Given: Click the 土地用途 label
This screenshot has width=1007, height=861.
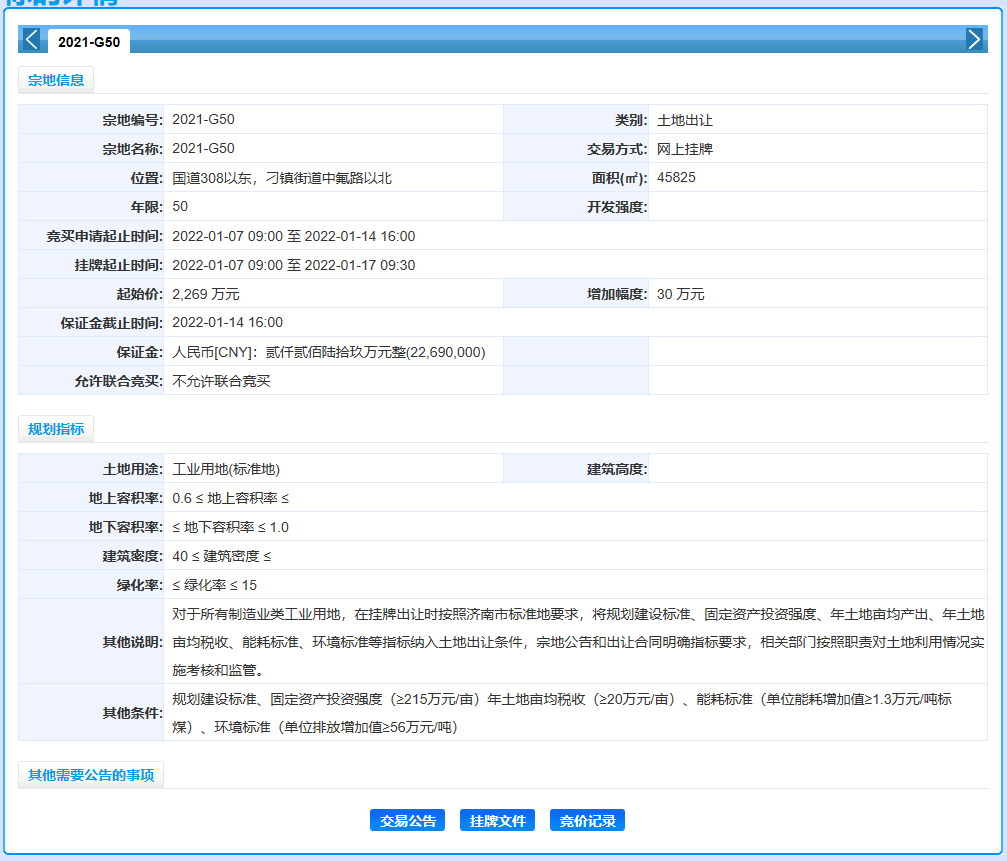Looking at the screenshot, I should [132, 469].
